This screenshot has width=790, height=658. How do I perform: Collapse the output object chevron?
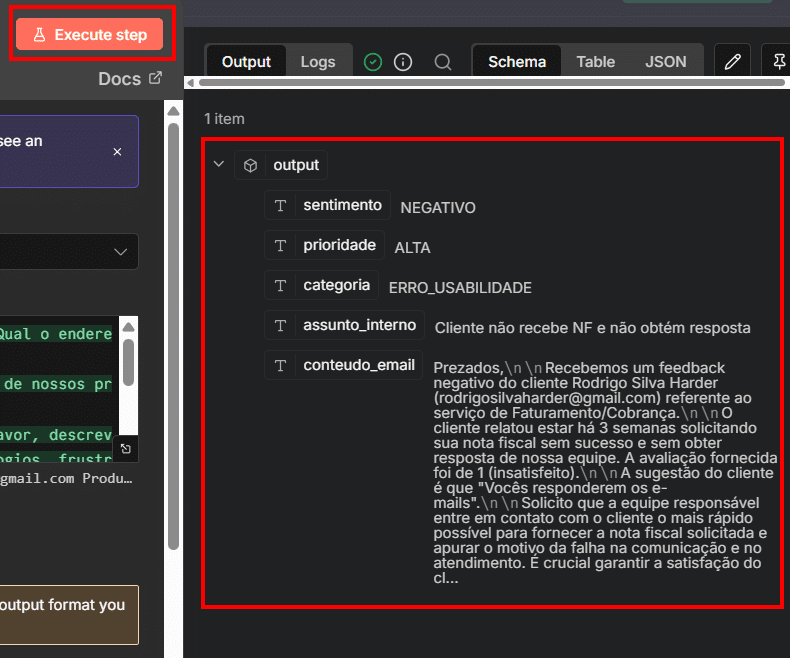click(x=219, y=164)
